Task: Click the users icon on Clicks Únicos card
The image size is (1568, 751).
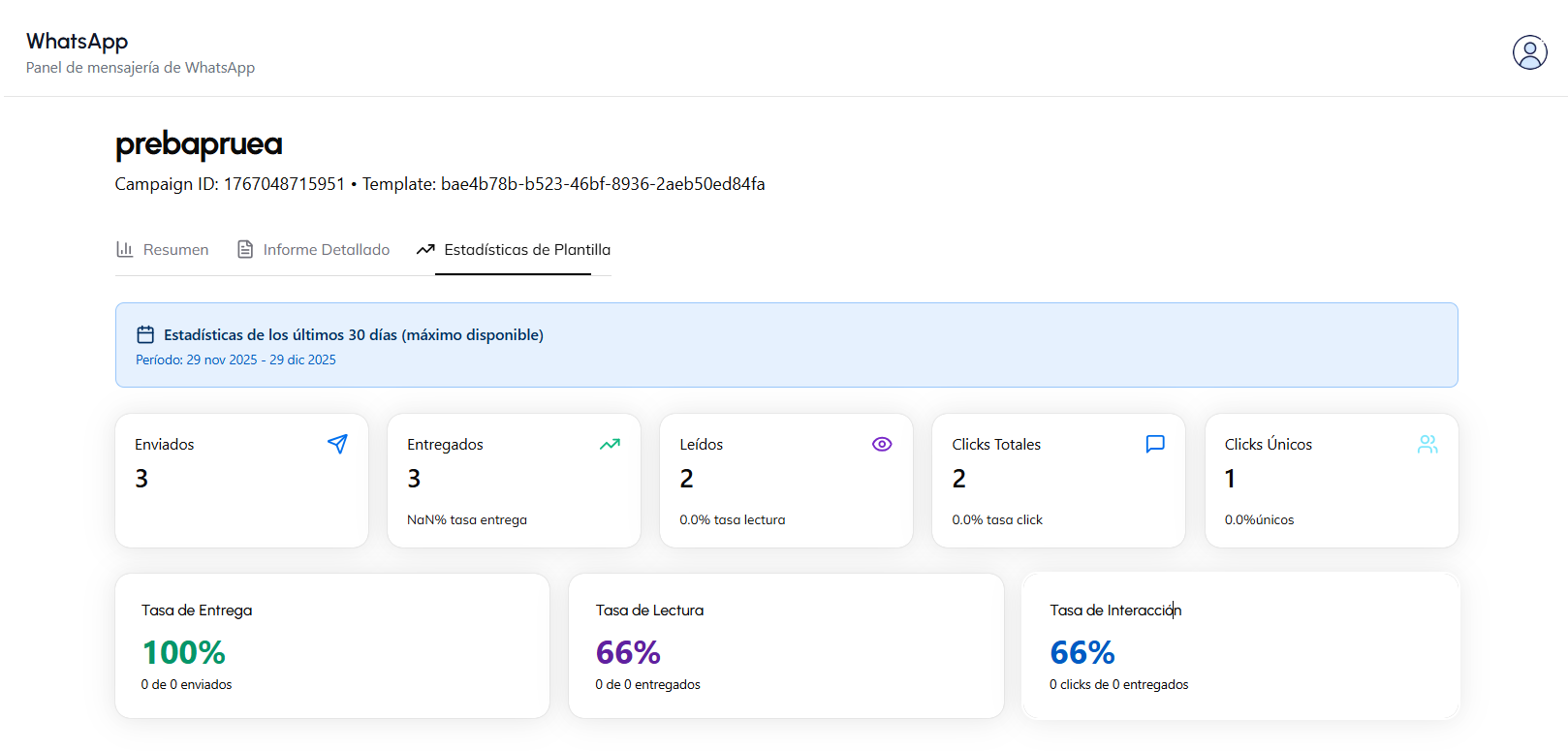Action: [1427, 444]
